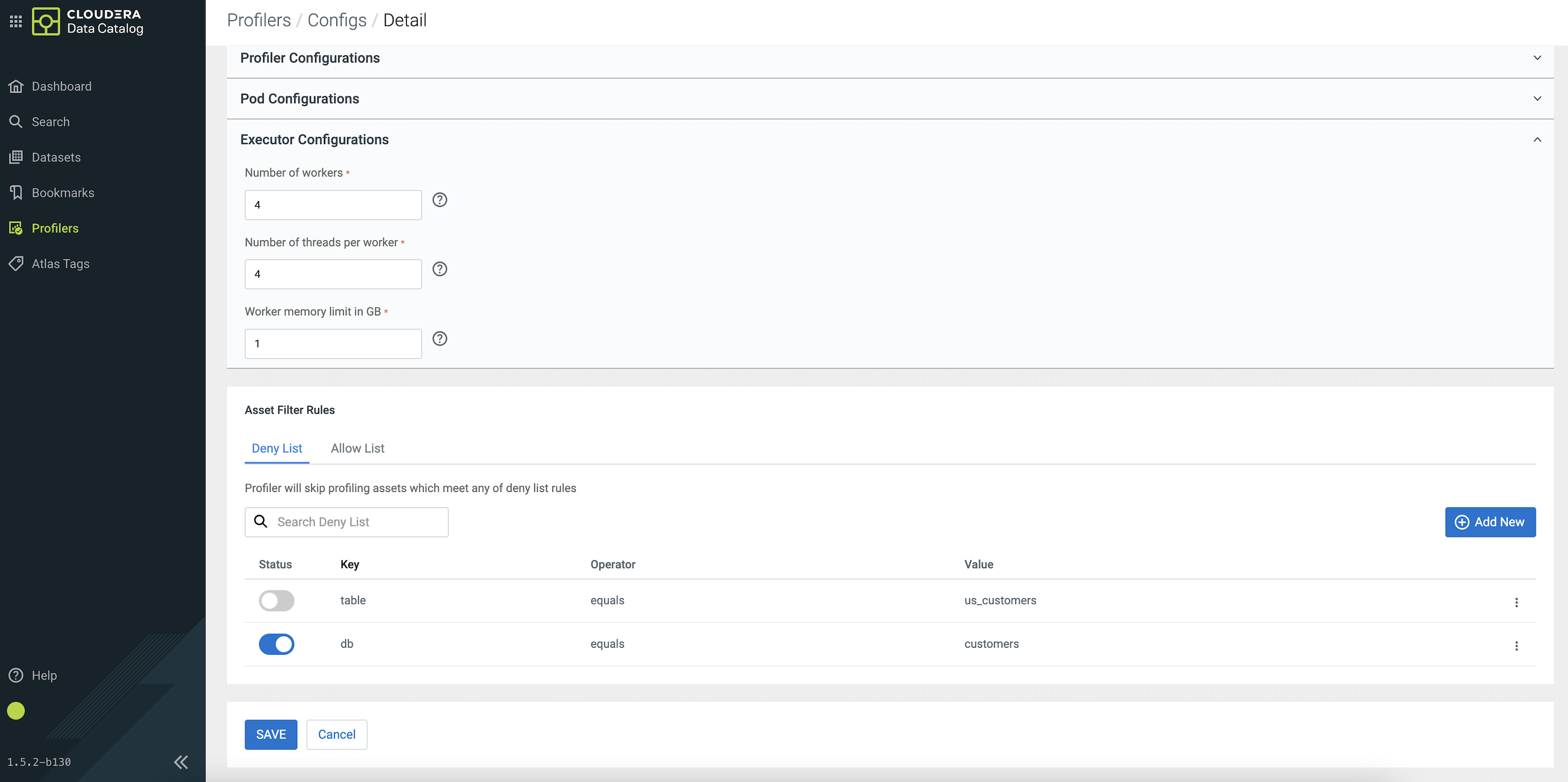Click the Cancel button

(337, 734)
